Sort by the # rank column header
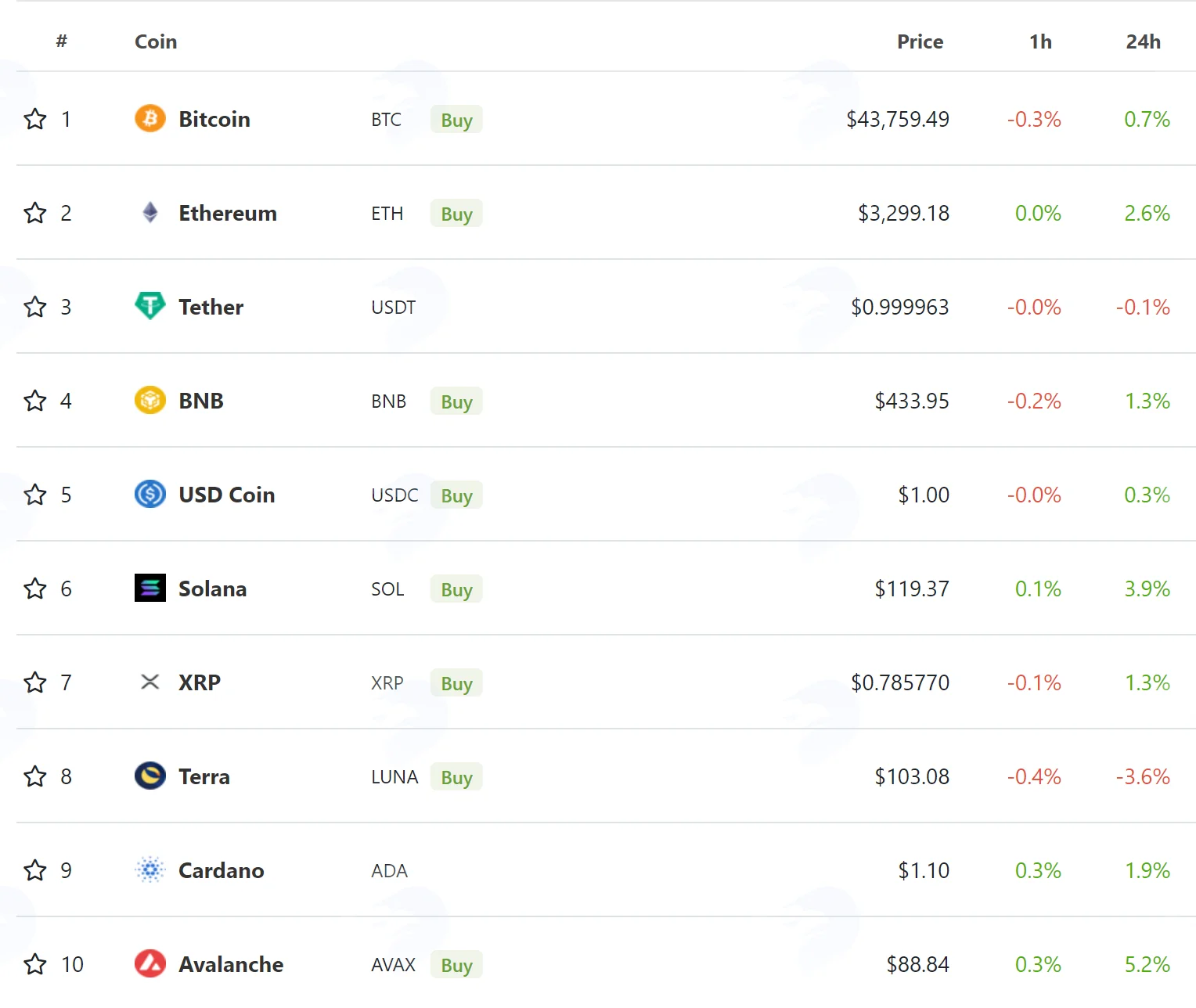This screenshot has width=1196, height=1008. coord(62,41)
